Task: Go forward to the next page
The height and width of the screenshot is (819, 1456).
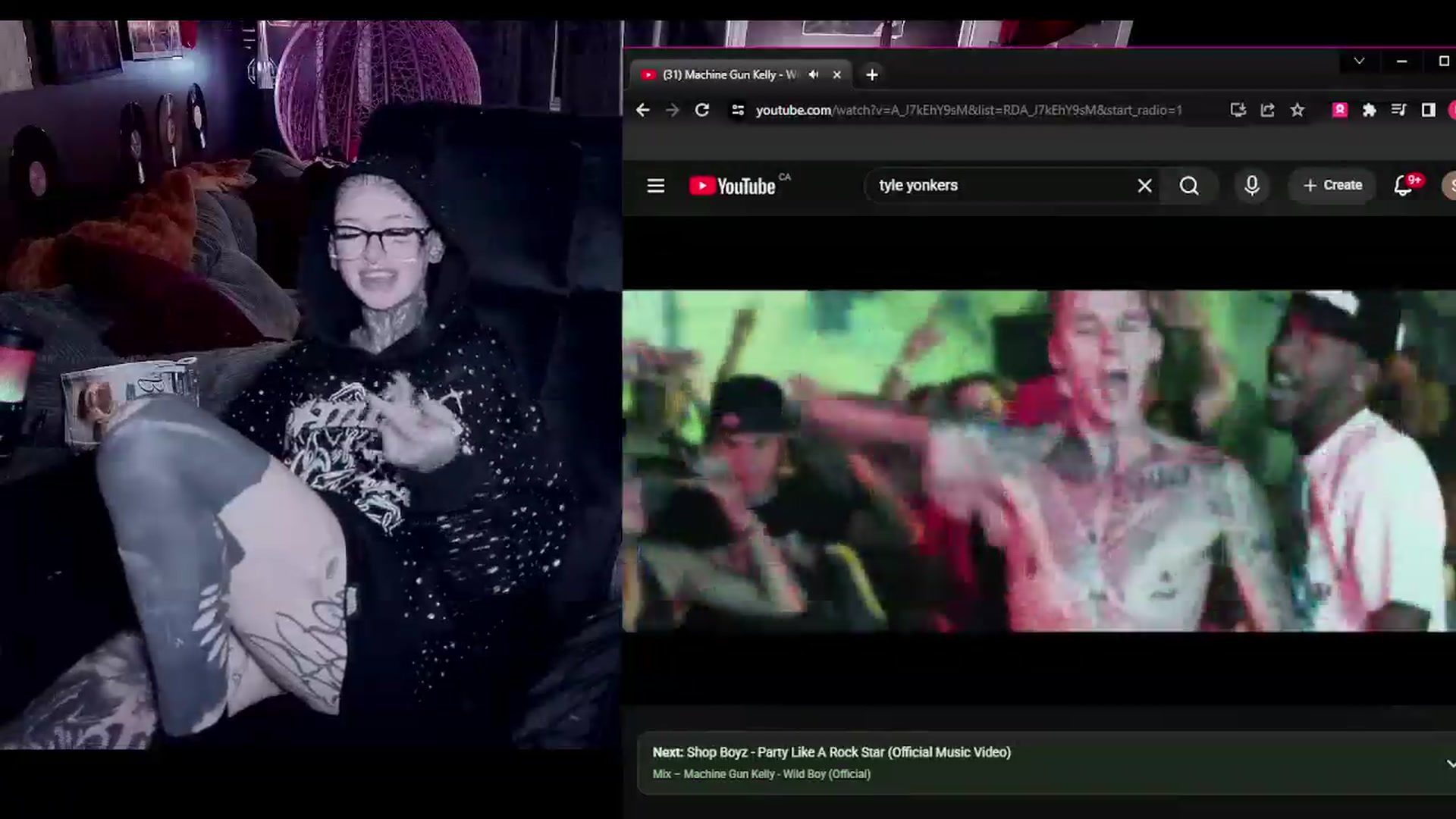Action: coord(673,110)
